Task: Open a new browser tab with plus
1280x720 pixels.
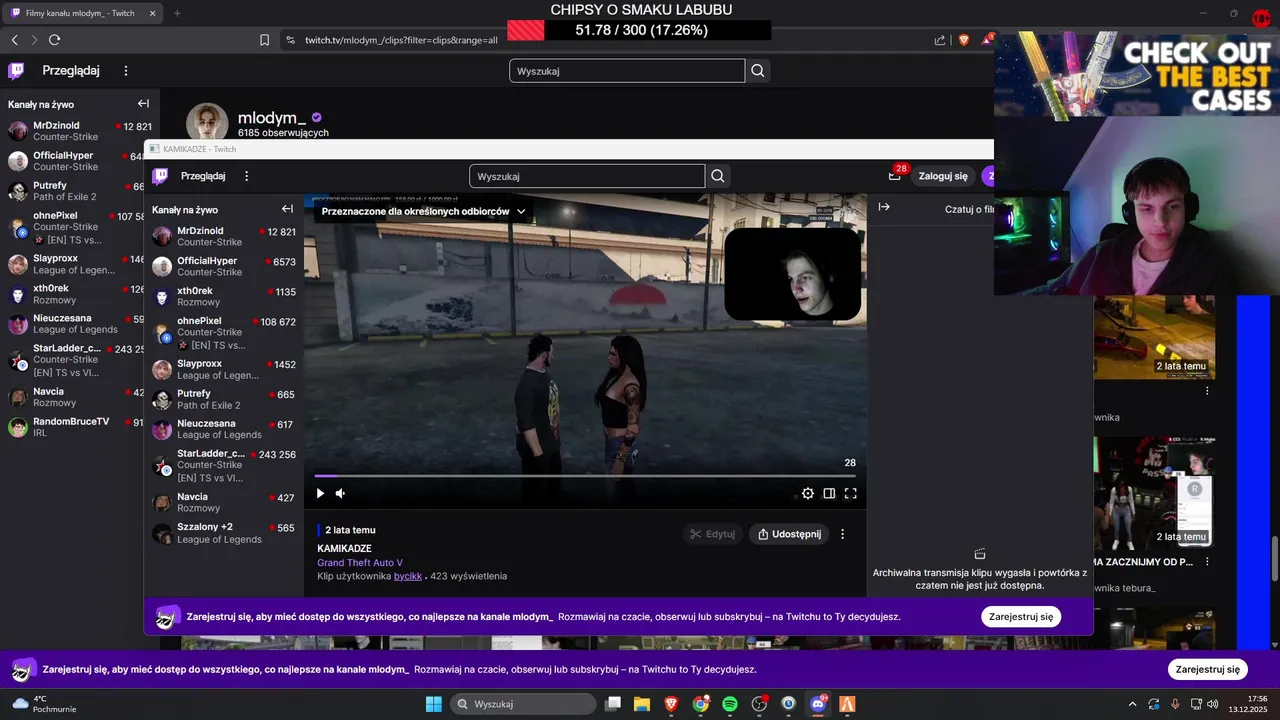Action: click(x=177, y=13)
